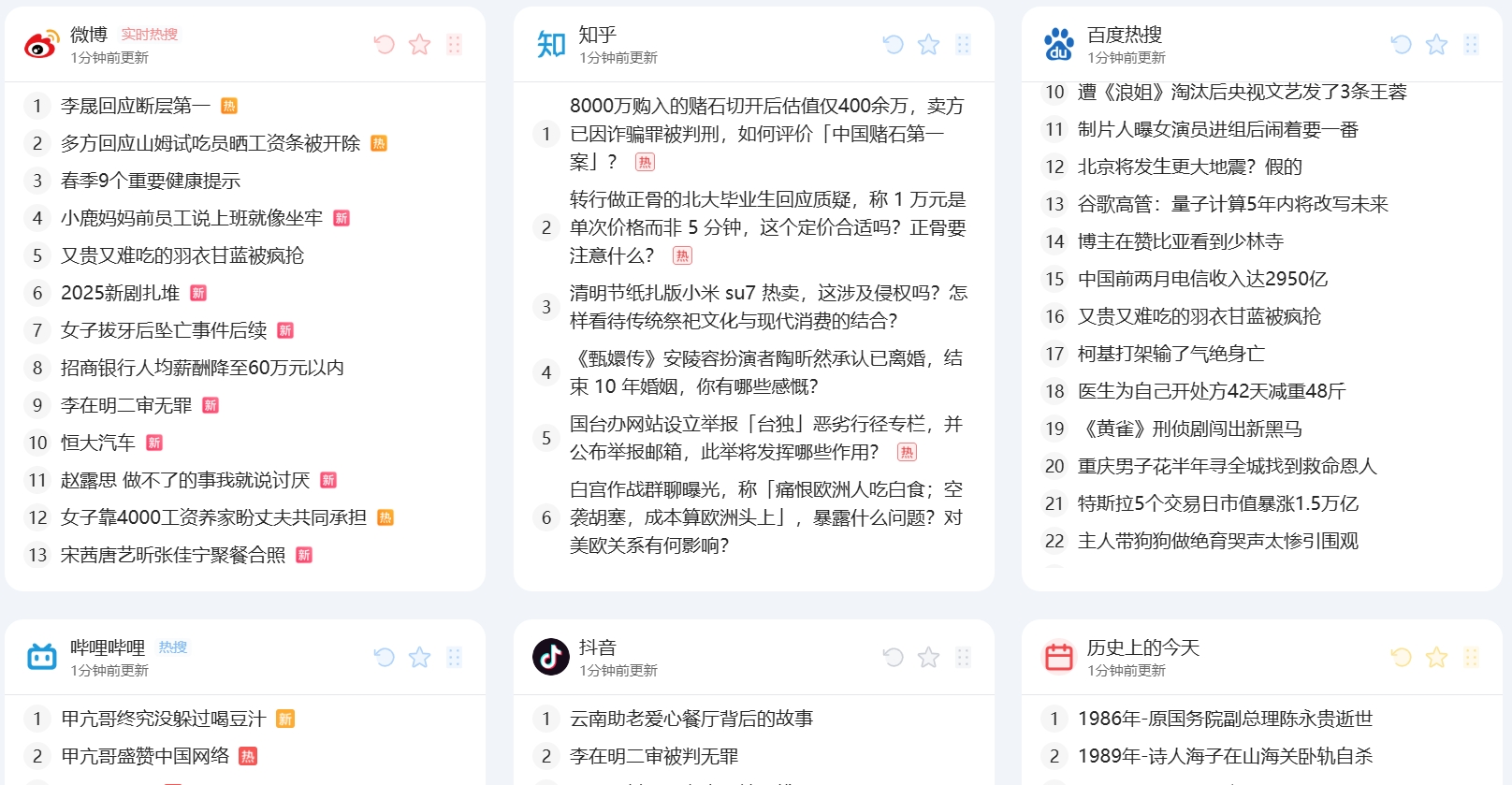Screen dimensions: 1512x785
Task: Click the Douyin logo icon
Action: (x=551, y=657)
